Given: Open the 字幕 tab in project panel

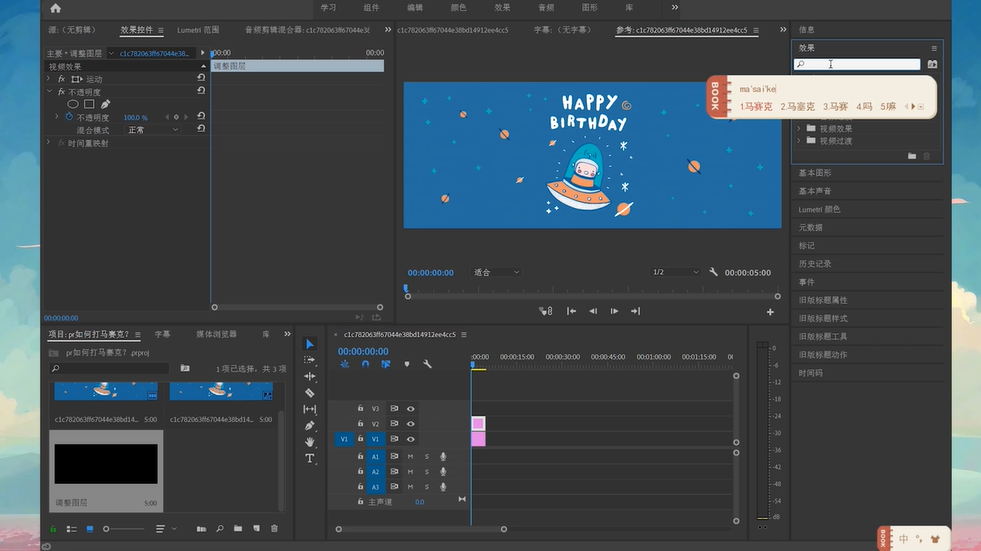Looking at the screenshot, I should (x=163, y=335).
